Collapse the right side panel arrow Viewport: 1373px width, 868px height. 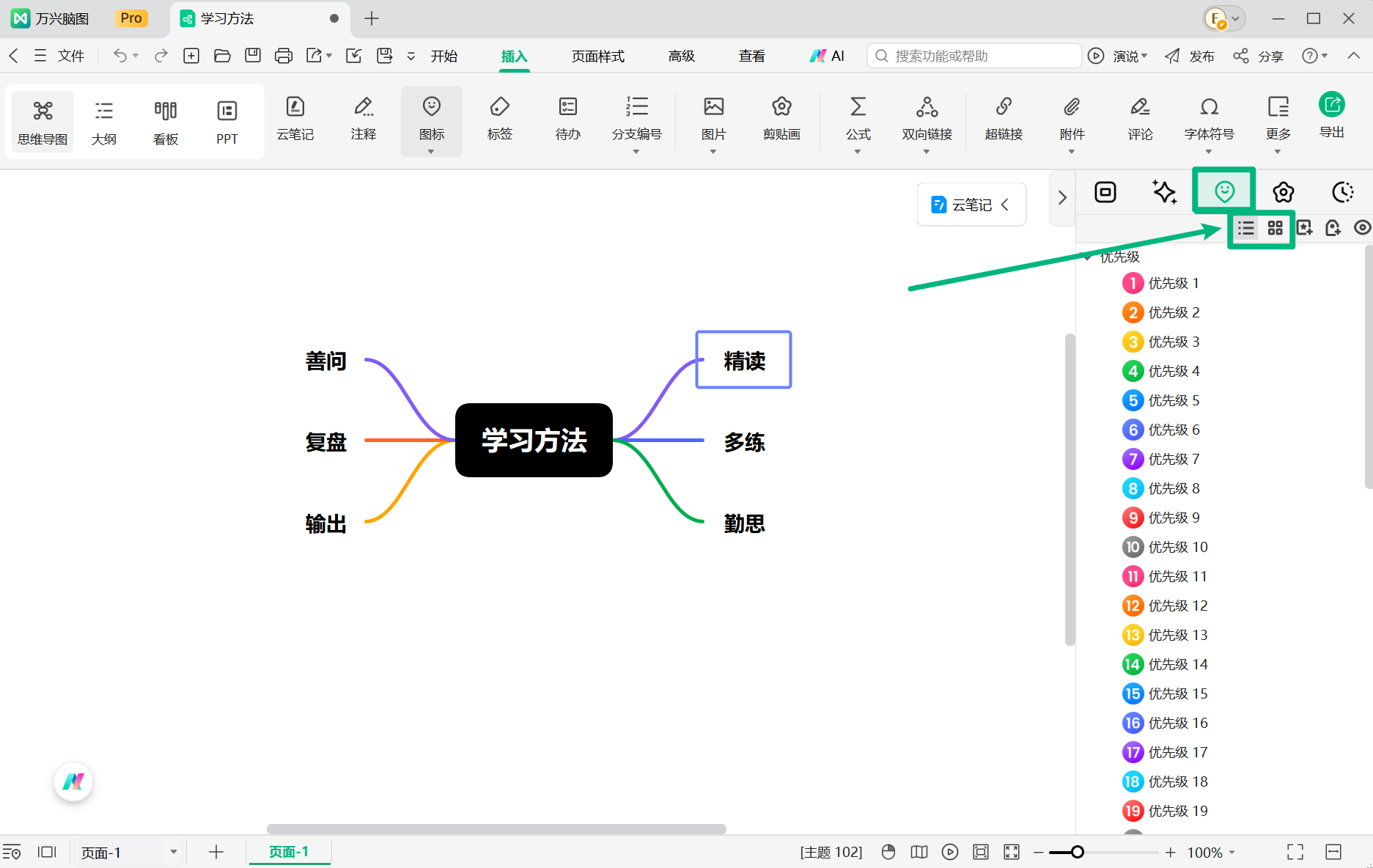tap(1062, 197)
